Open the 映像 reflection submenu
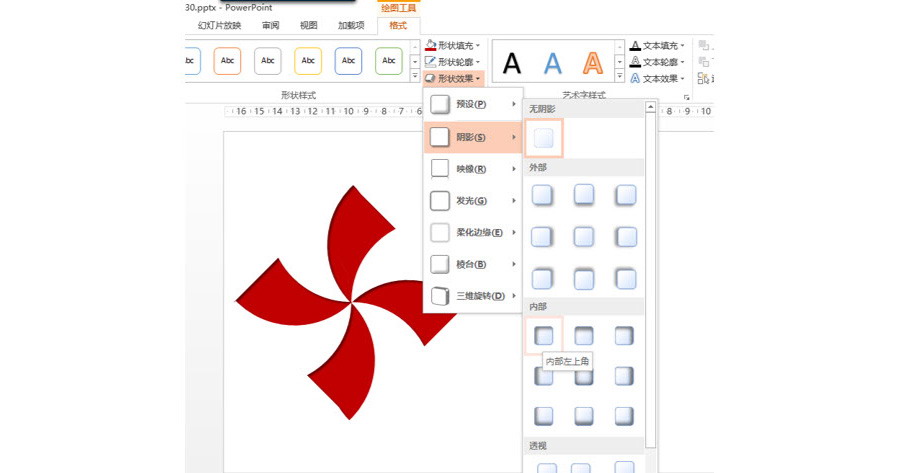The image size is (900, 473). point(472,169)
